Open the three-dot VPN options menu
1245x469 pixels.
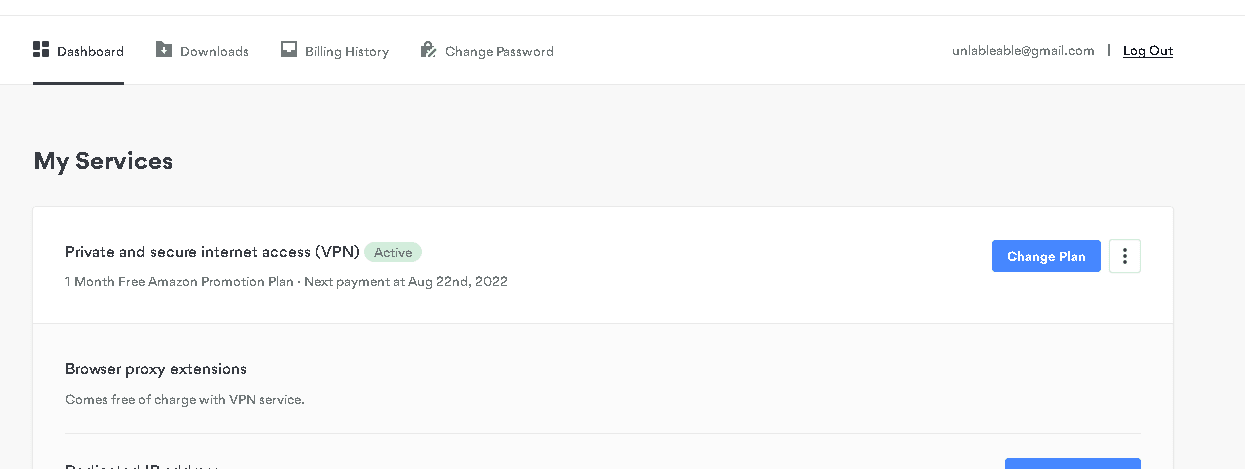(x=1125, y=256)
